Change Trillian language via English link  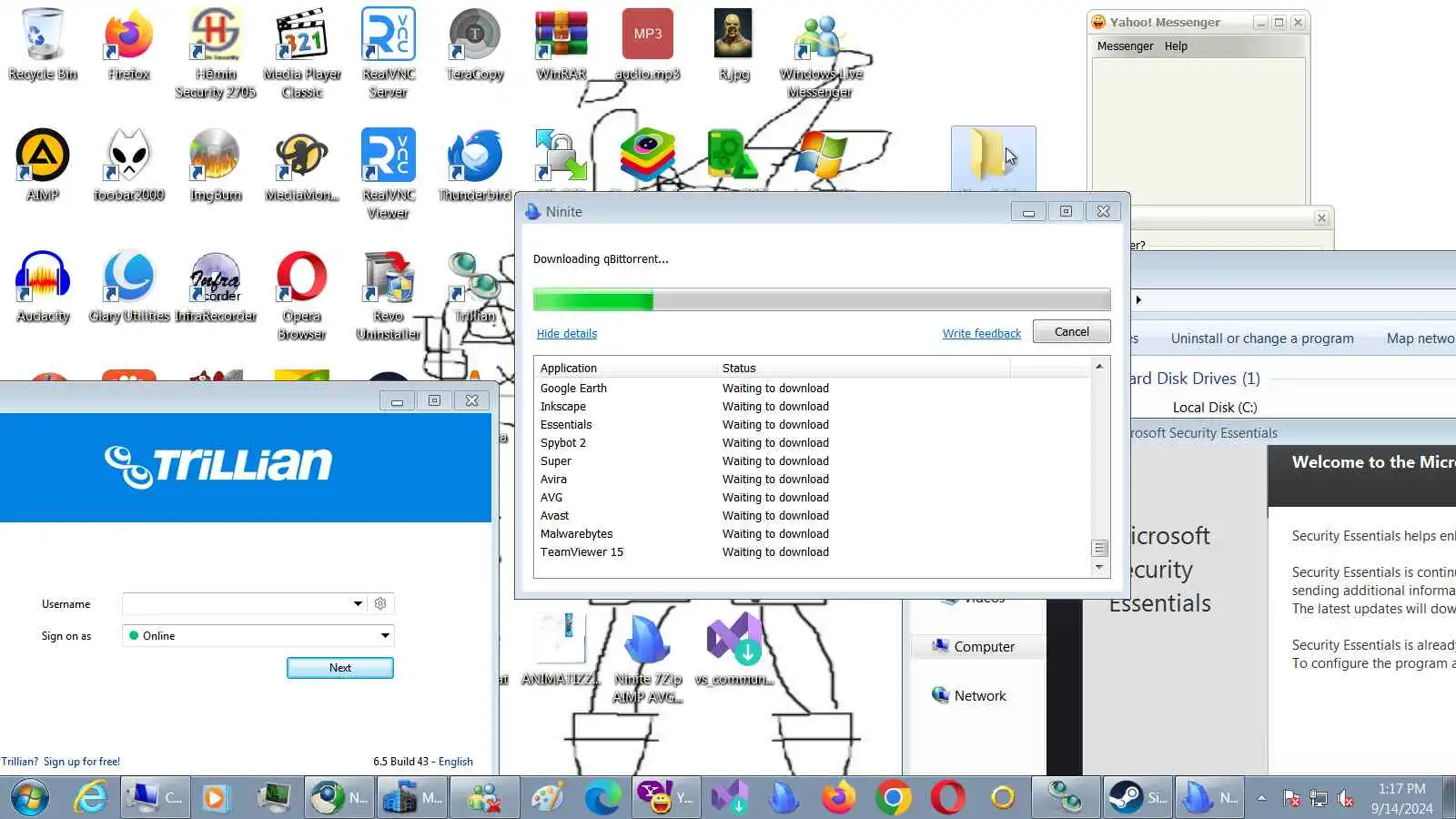click(456, 762)
